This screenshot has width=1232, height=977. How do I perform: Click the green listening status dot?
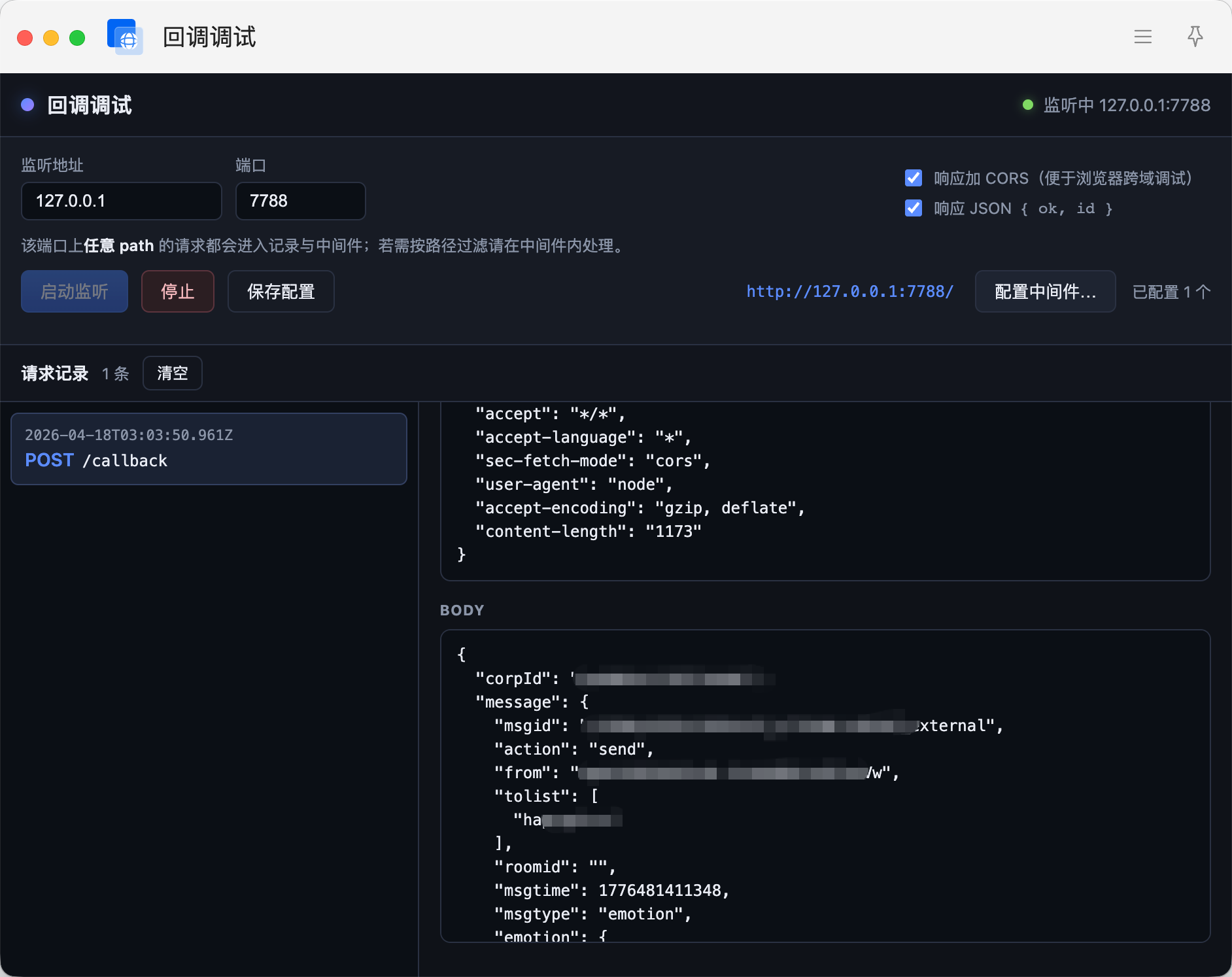point(1027,105)
